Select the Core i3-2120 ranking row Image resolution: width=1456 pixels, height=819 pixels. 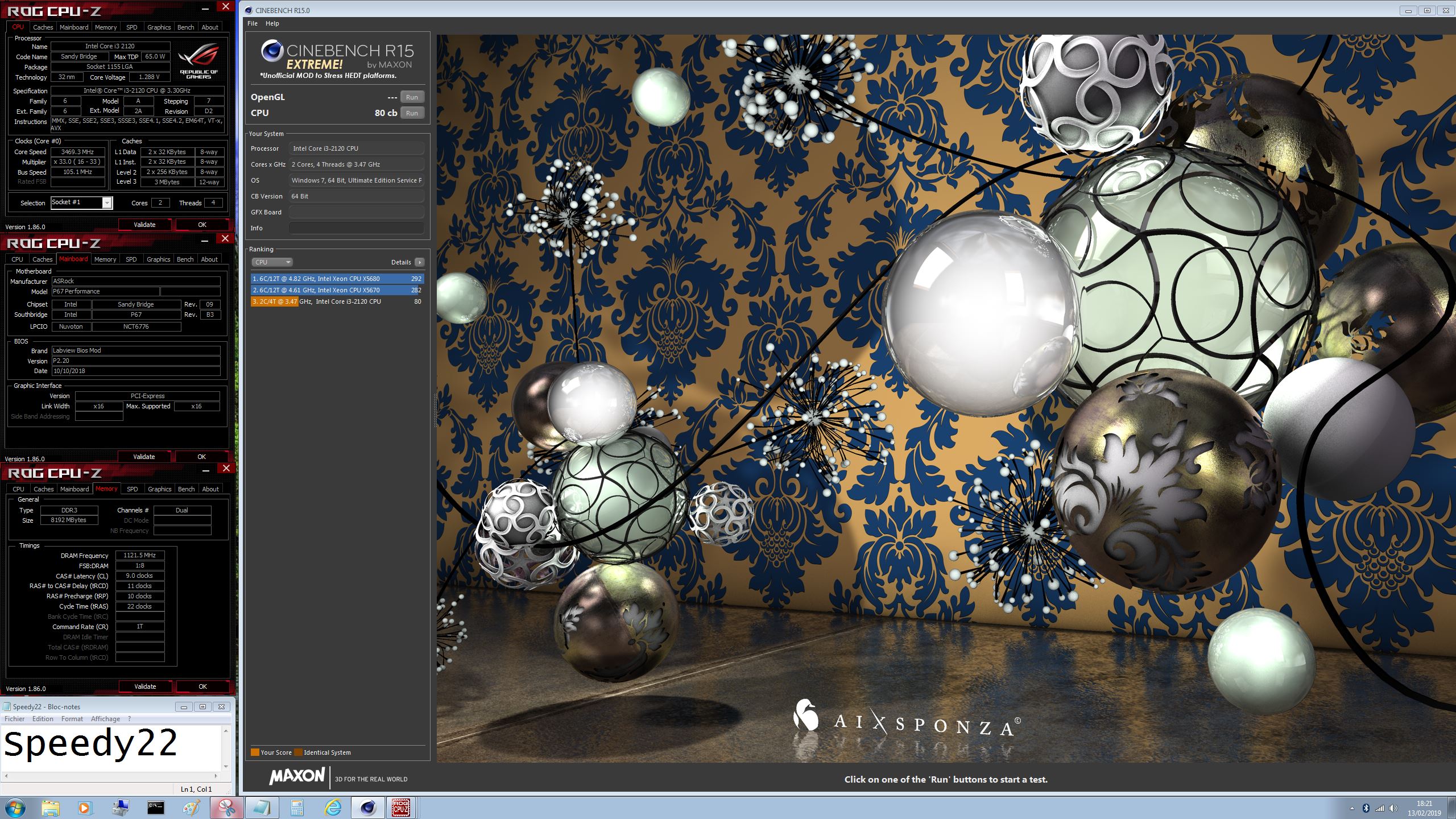click(337, 301)
